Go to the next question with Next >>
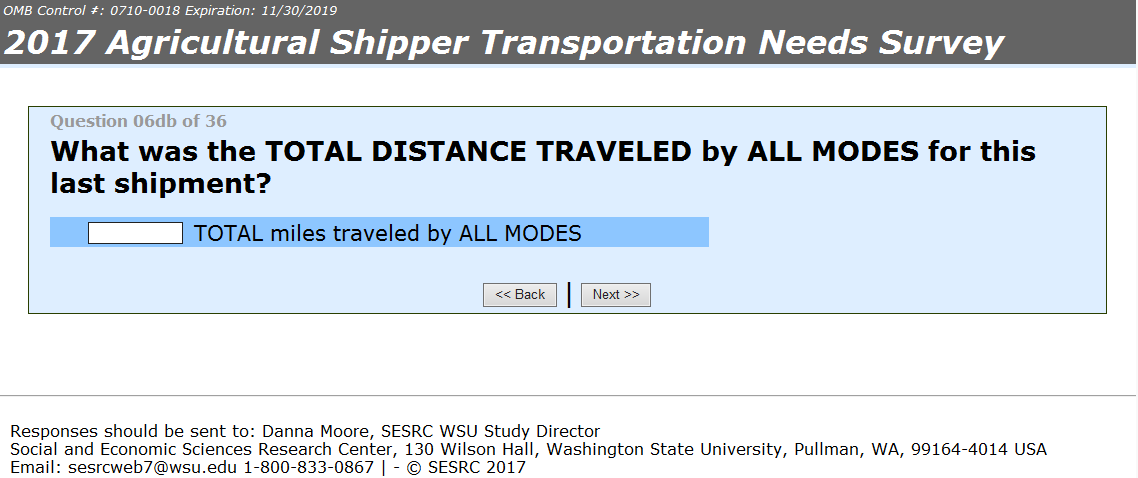The width and height of the screenshot is (1138, 478). click(615, 294)
